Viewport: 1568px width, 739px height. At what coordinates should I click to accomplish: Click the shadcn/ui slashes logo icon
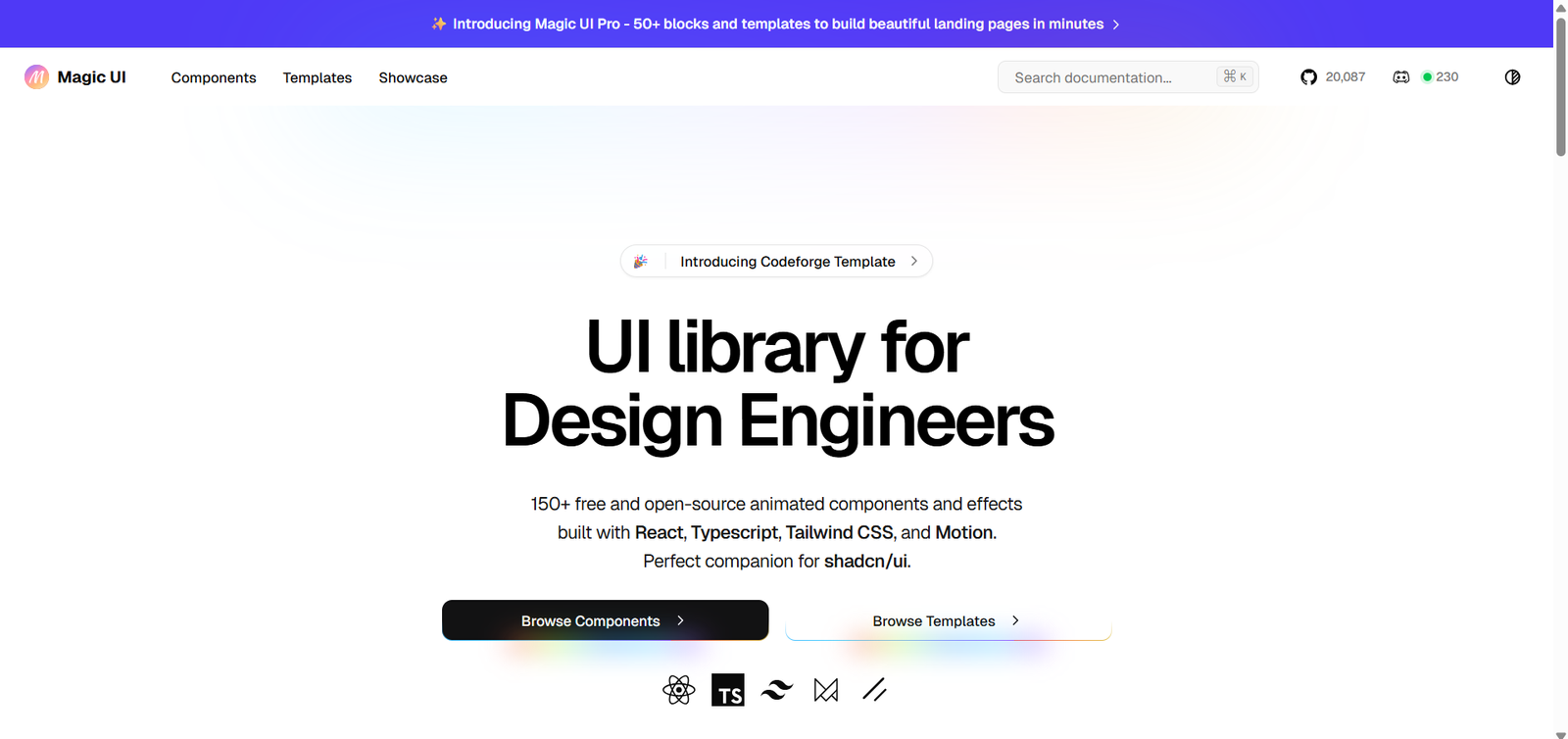coord(874,690)
